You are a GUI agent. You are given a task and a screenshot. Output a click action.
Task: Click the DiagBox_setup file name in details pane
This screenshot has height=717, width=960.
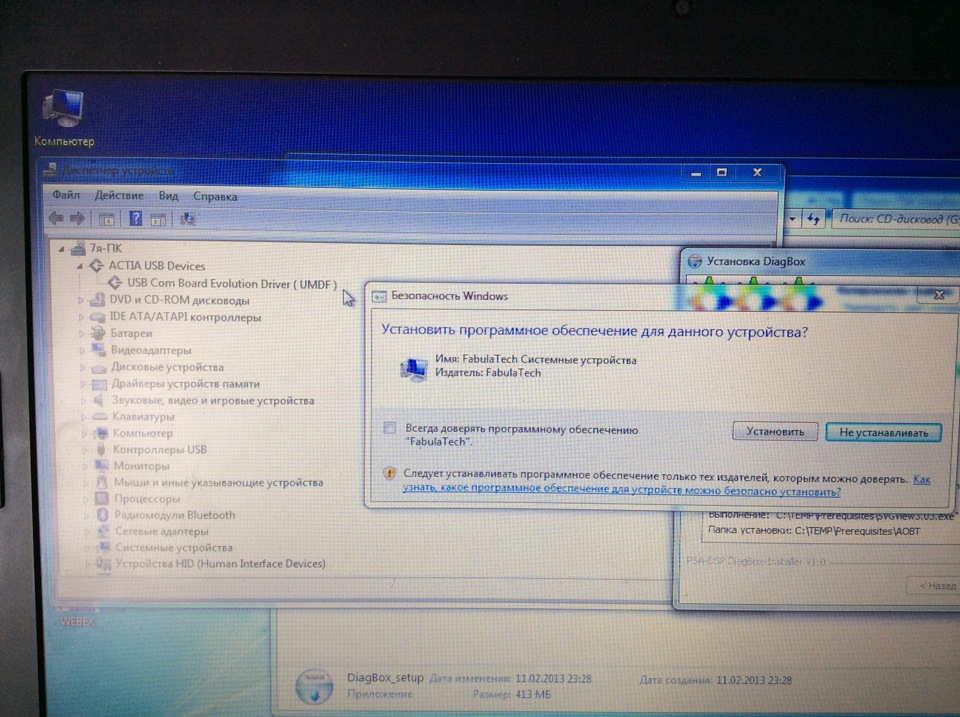point(385,678)
